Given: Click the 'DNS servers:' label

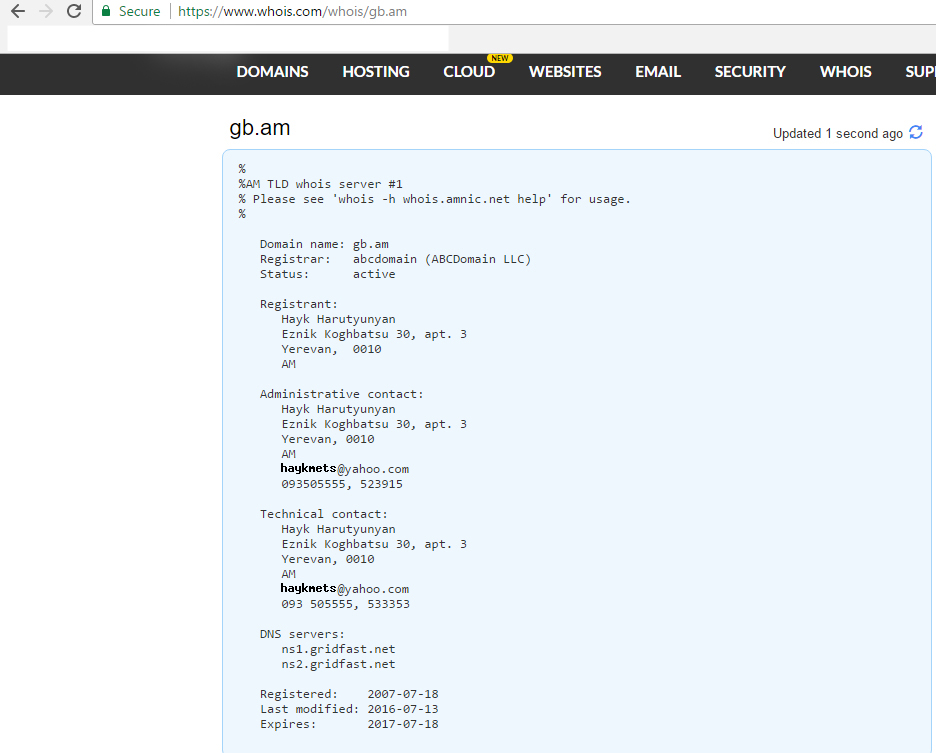Looking at the screenshot, I should [302, 634].
